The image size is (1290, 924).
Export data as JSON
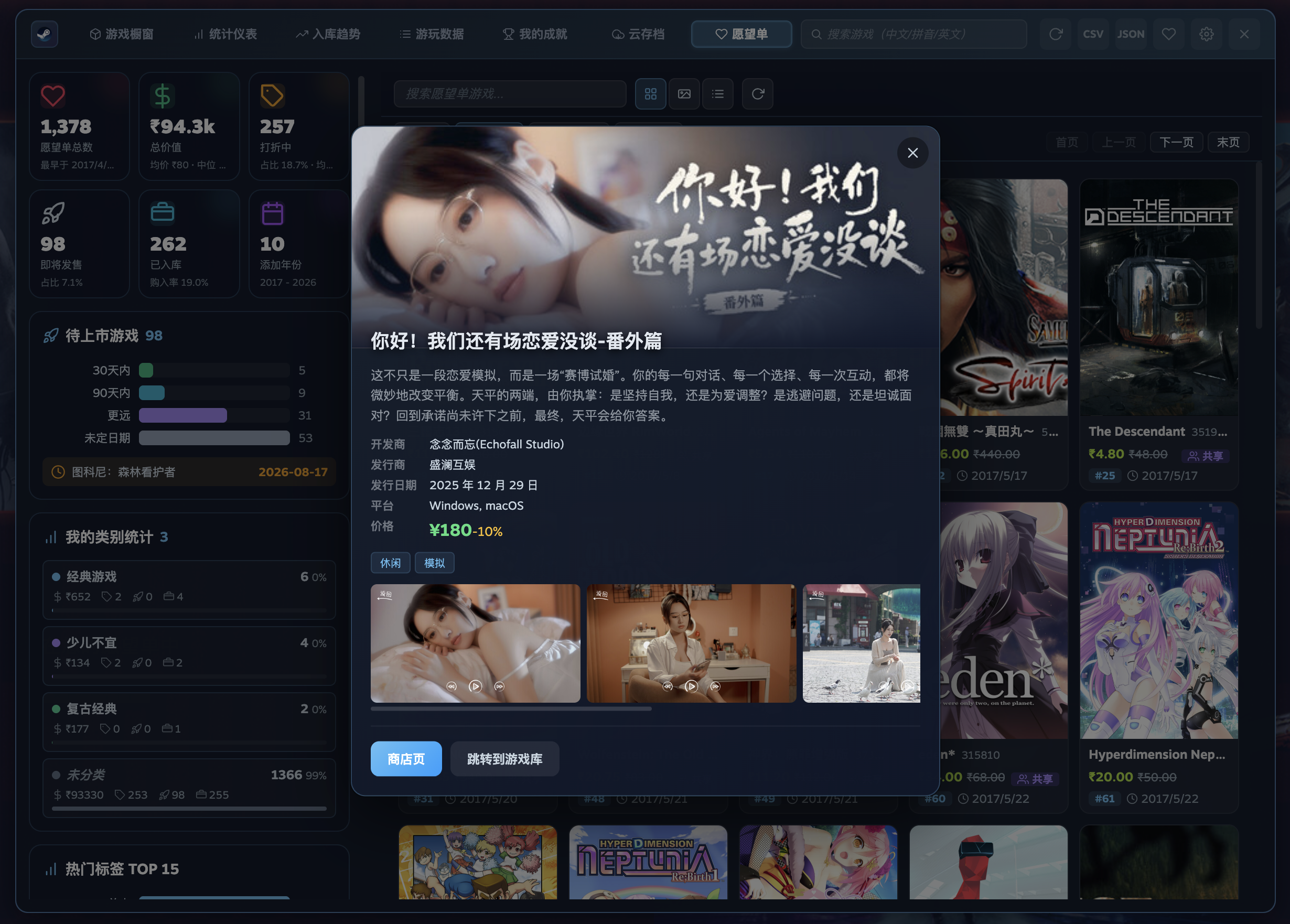1131,34
